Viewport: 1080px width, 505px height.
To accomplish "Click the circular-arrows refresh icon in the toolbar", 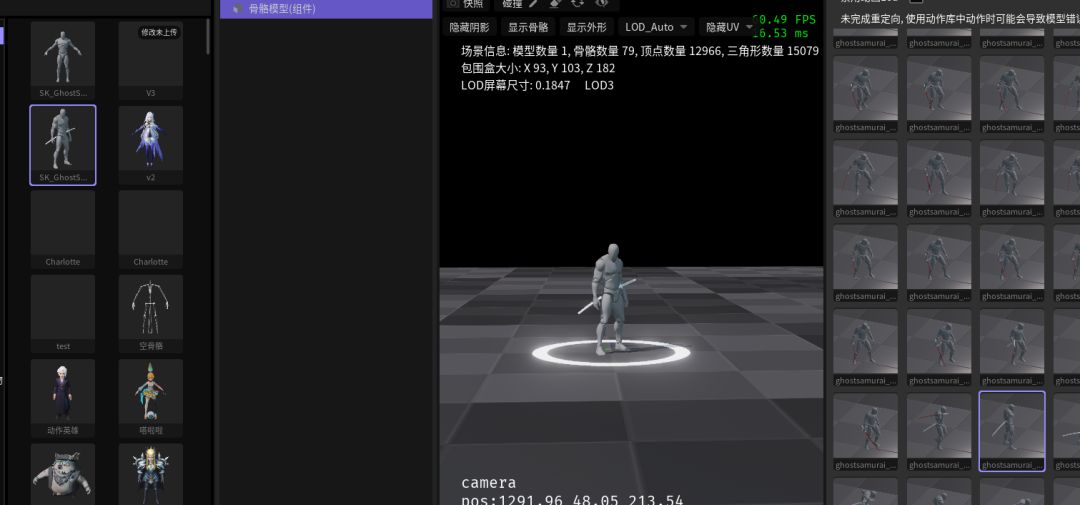I will tap(577, 3).
